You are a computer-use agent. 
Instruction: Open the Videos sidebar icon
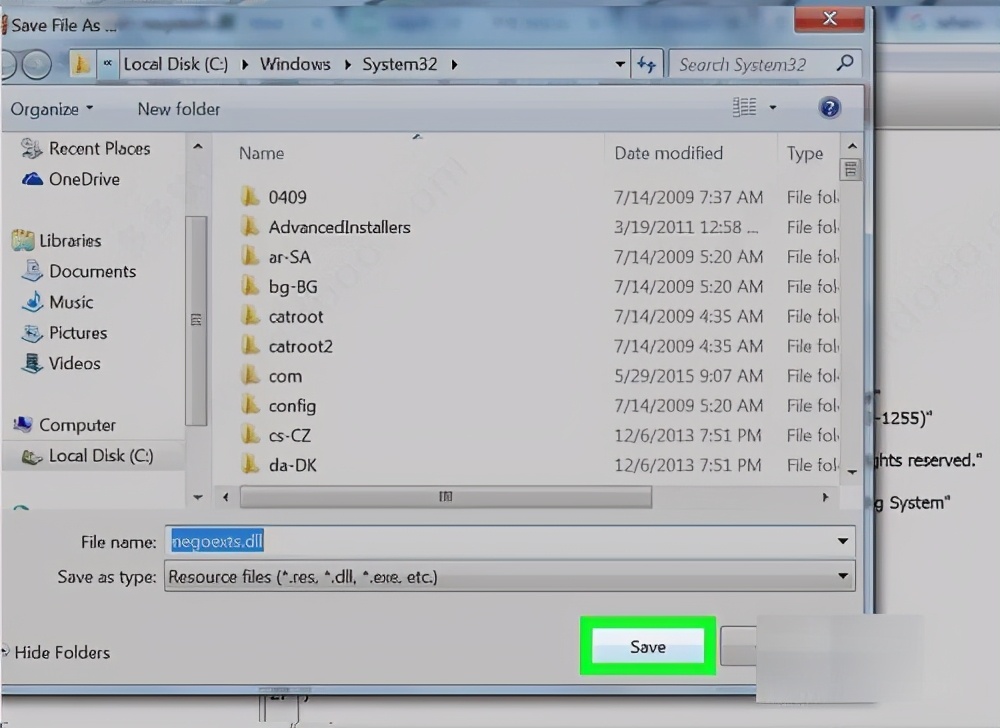(33, 363)
